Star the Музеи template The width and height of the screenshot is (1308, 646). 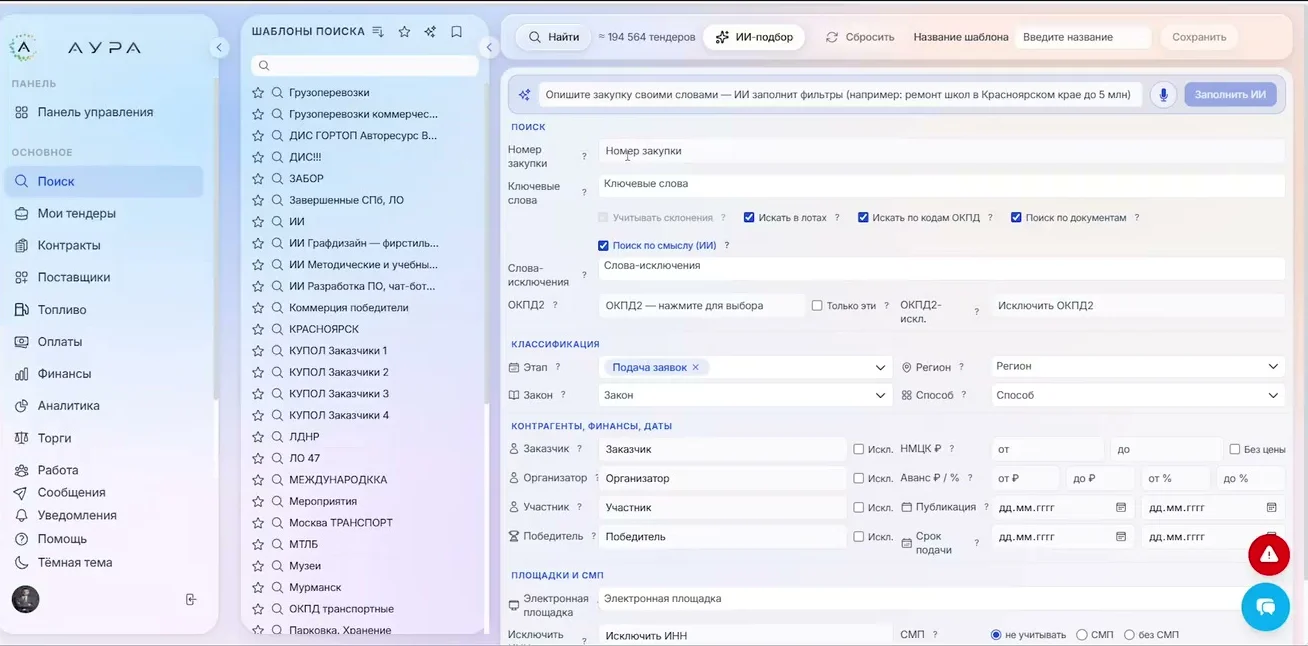(258, 566)
